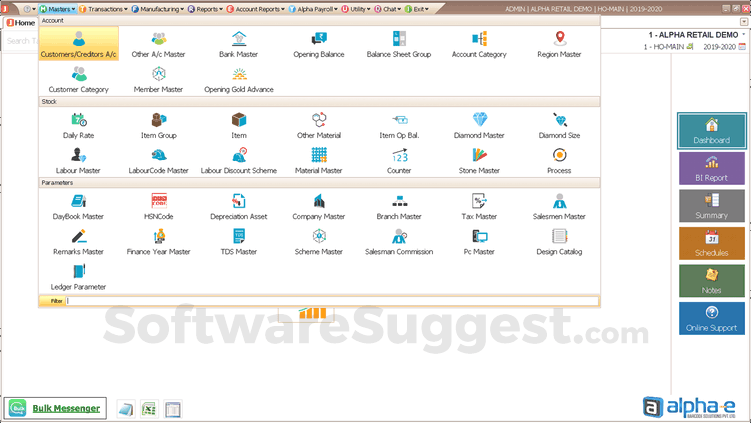Viewport: 751px width, 423px height.
Task: Open Pc Master
Action: pyautogui.click(x=479, y=242)
